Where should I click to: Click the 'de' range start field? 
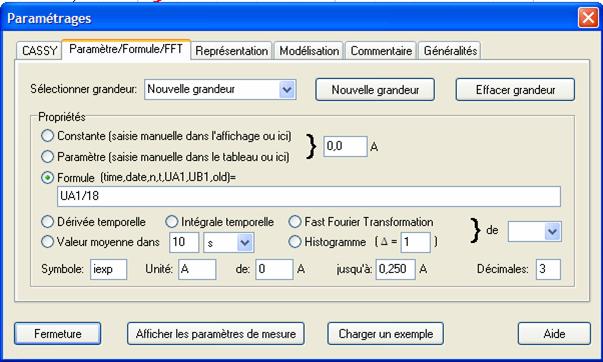(x=275, y=269)
